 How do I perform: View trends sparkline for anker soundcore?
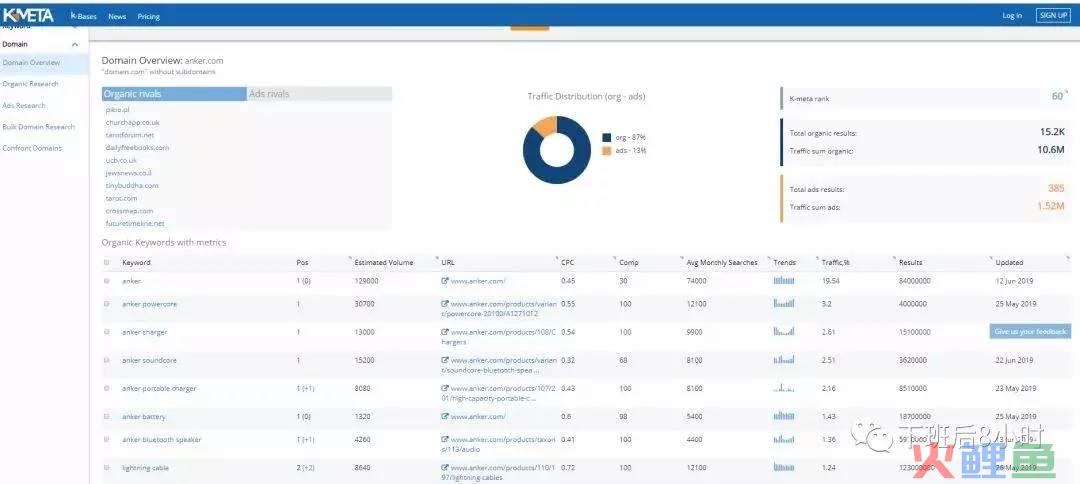click(x=784, y=359)
